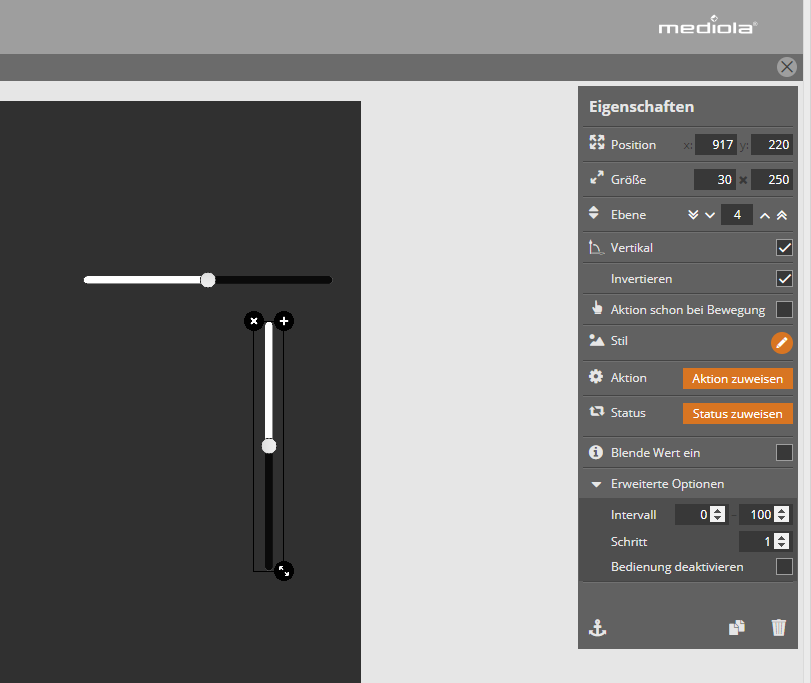The height and width of the screenshot is (683, 811).
Task: Click the Stil edit pencil icon
Action: pyautogui.click(x=782, y=343)
